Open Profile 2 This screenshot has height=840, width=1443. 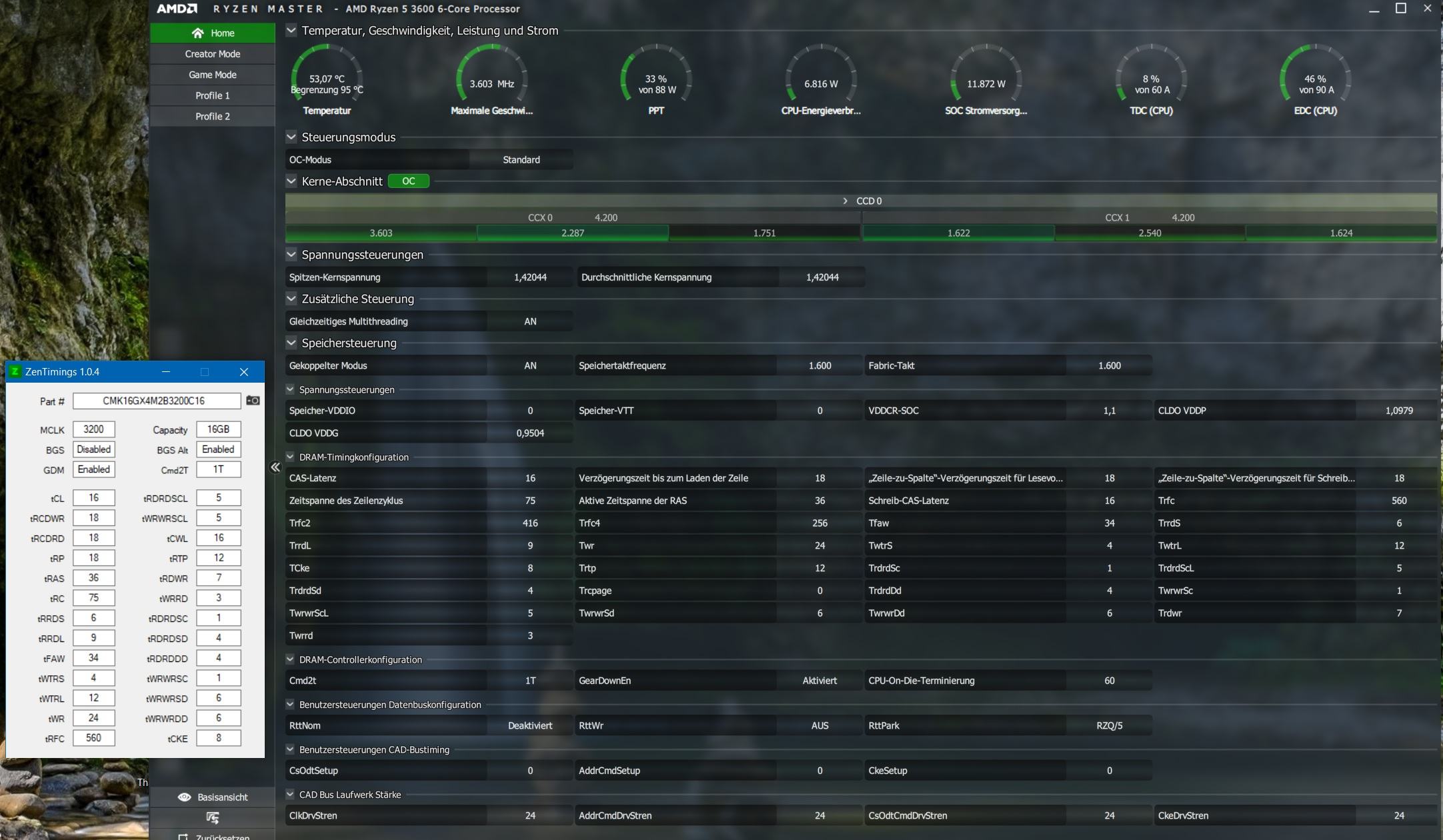coord(213,116)
